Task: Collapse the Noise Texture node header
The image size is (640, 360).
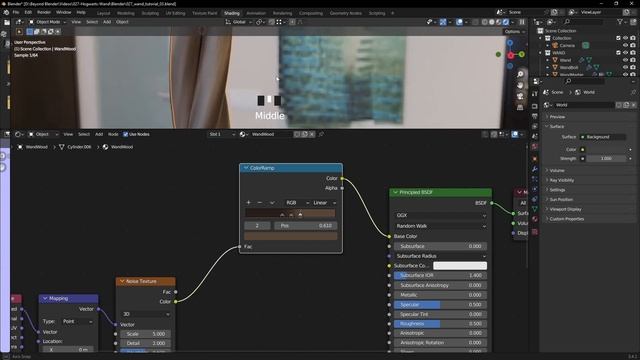Action: coord(122,281)
